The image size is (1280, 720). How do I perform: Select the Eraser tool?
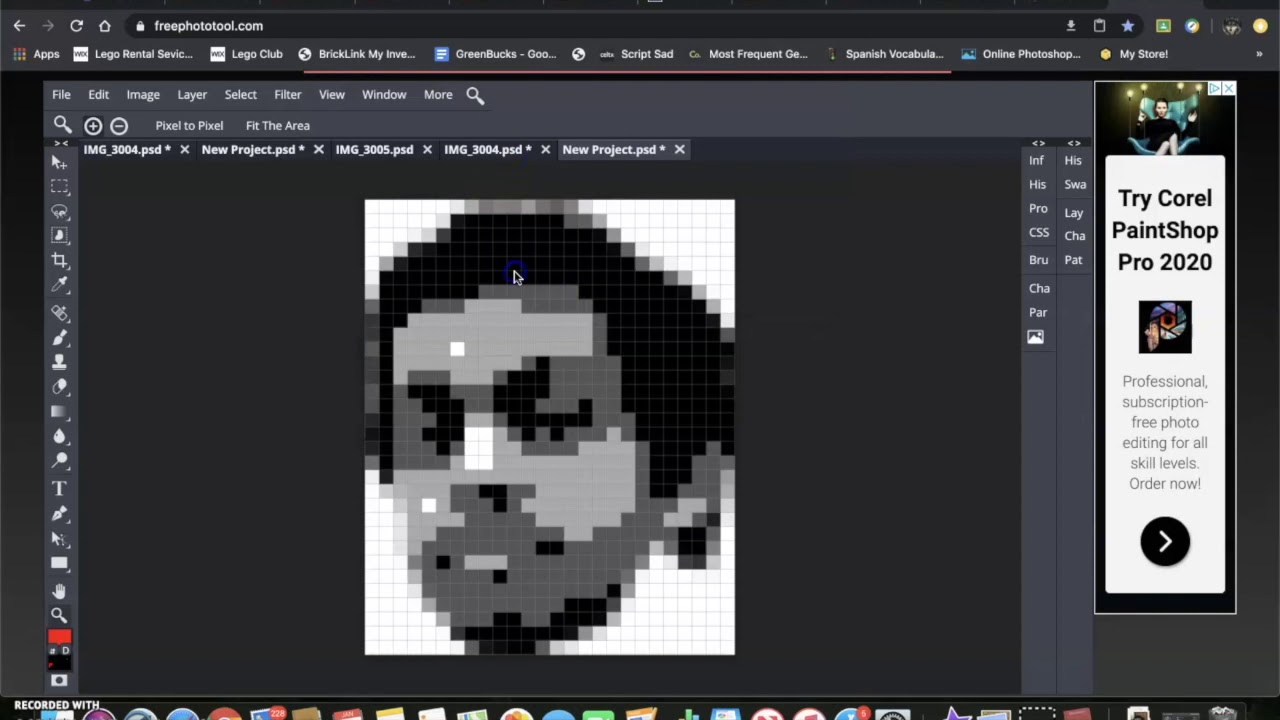pyautogui.click(x=59, y=386)
